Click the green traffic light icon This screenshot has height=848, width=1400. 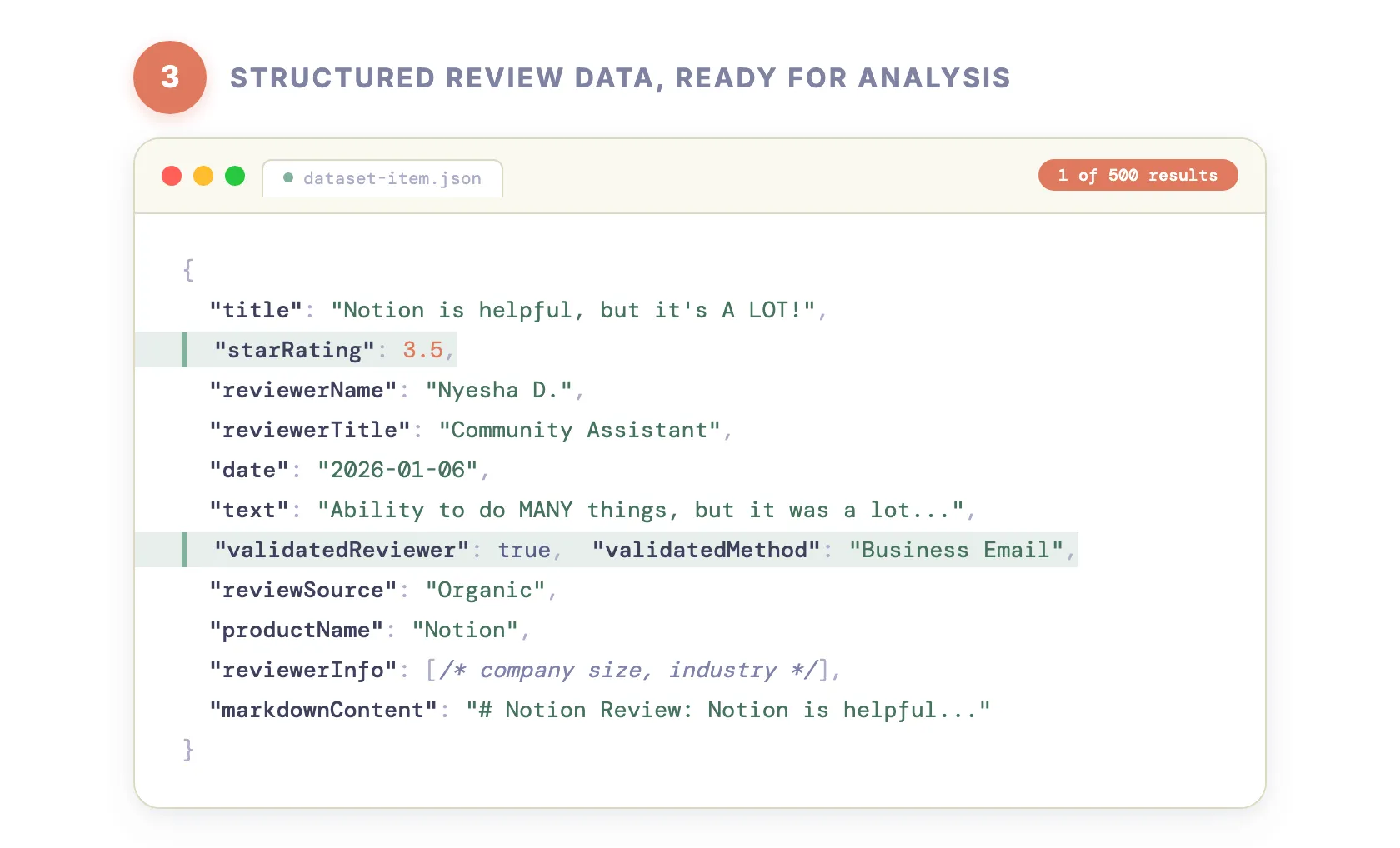click(235, 176)
